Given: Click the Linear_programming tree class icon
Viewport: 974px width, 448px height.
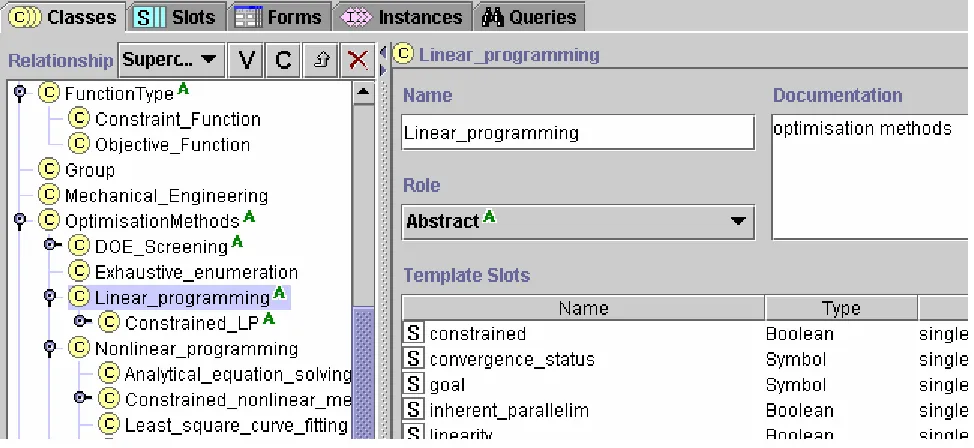Looking at the screenshot, I should (79, 296).
